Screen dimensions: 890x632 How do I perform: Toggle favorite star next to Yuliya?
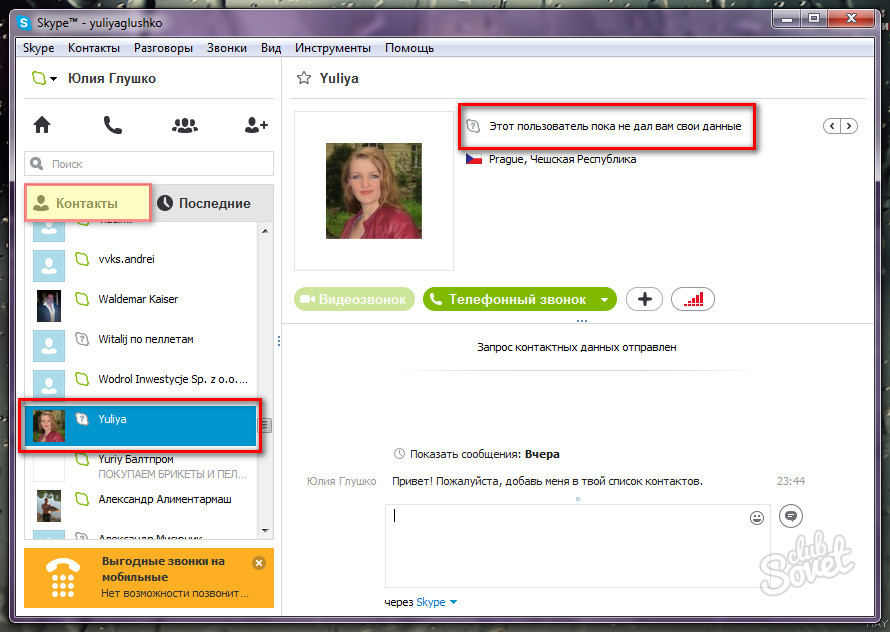pos(305,78)
